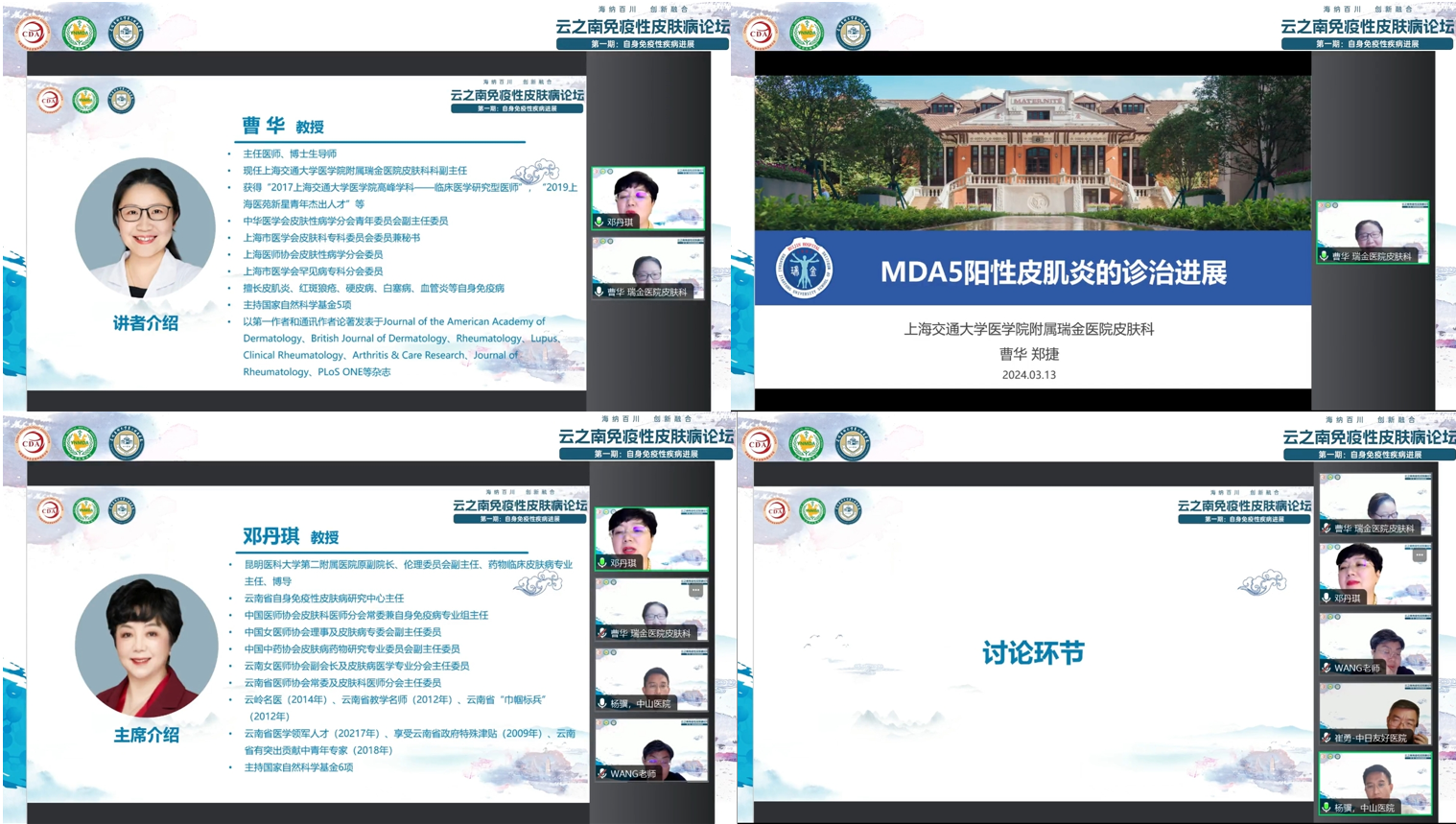Screen dimensions: 1456x824
Task: Open more options on 曹华 tile, bottom-left panel
Action: (x=695, y=591)
